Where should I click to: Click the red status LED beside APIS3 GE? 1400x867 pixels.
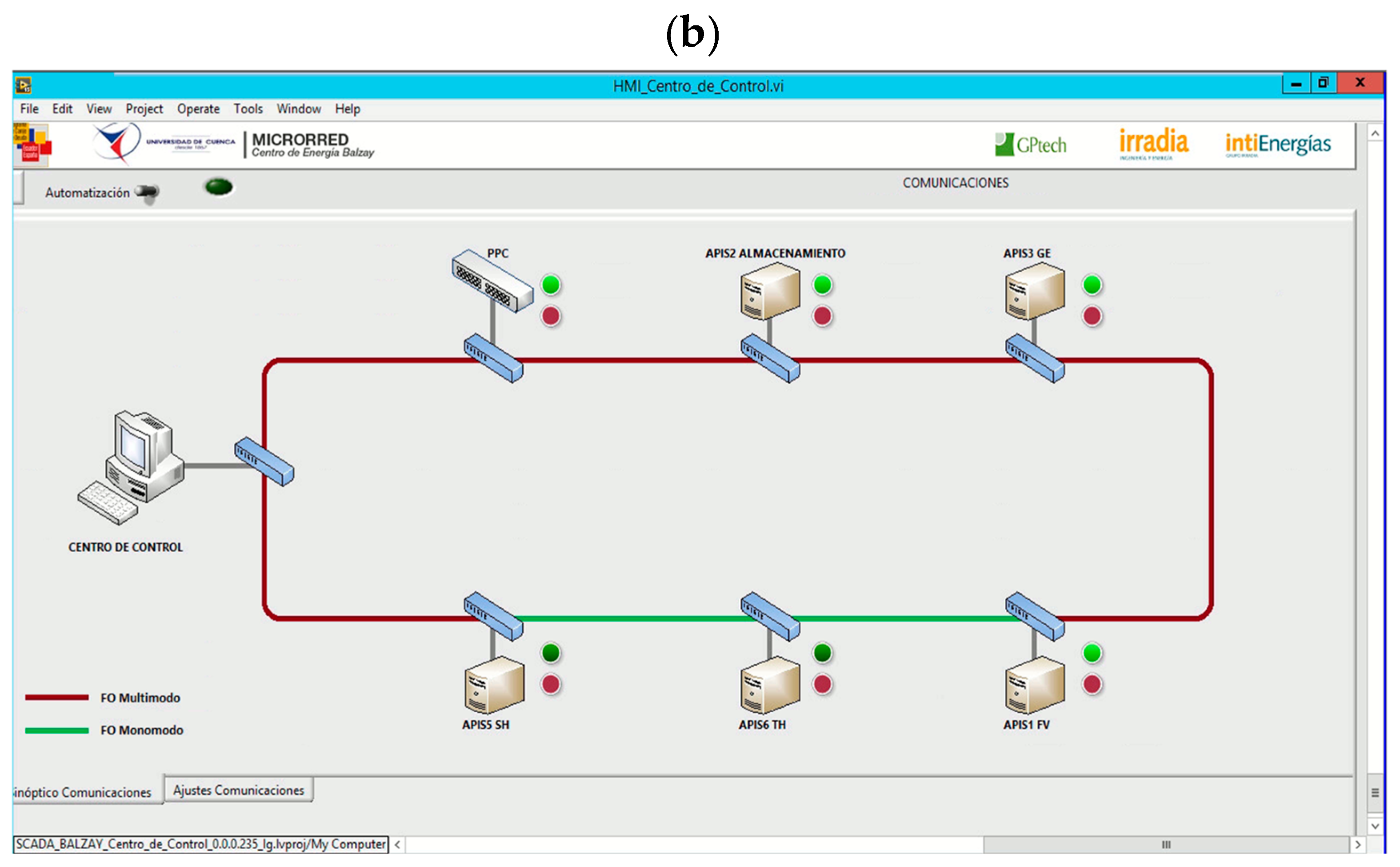click(1092, 316)
